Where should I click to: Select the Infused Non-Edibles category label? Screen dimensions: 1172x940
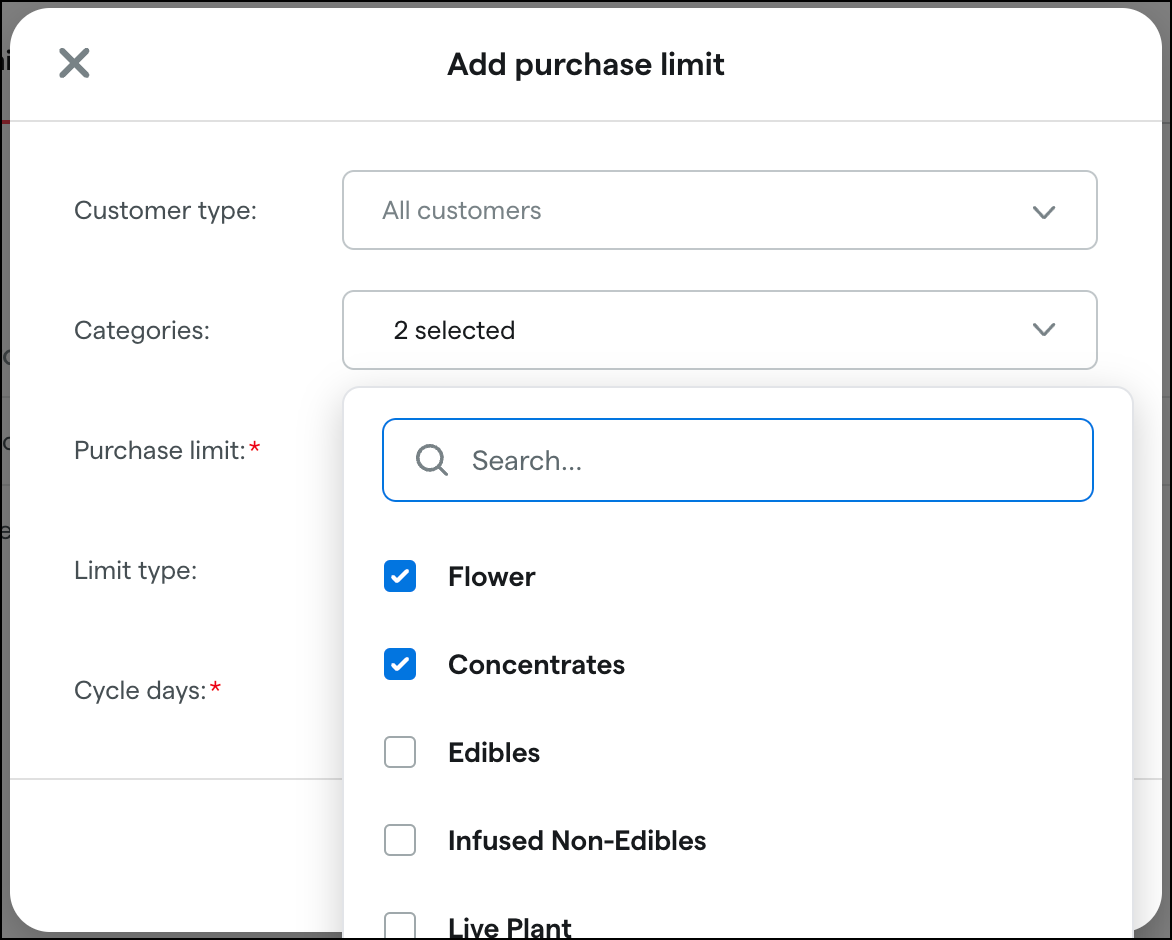click(577, 841)
